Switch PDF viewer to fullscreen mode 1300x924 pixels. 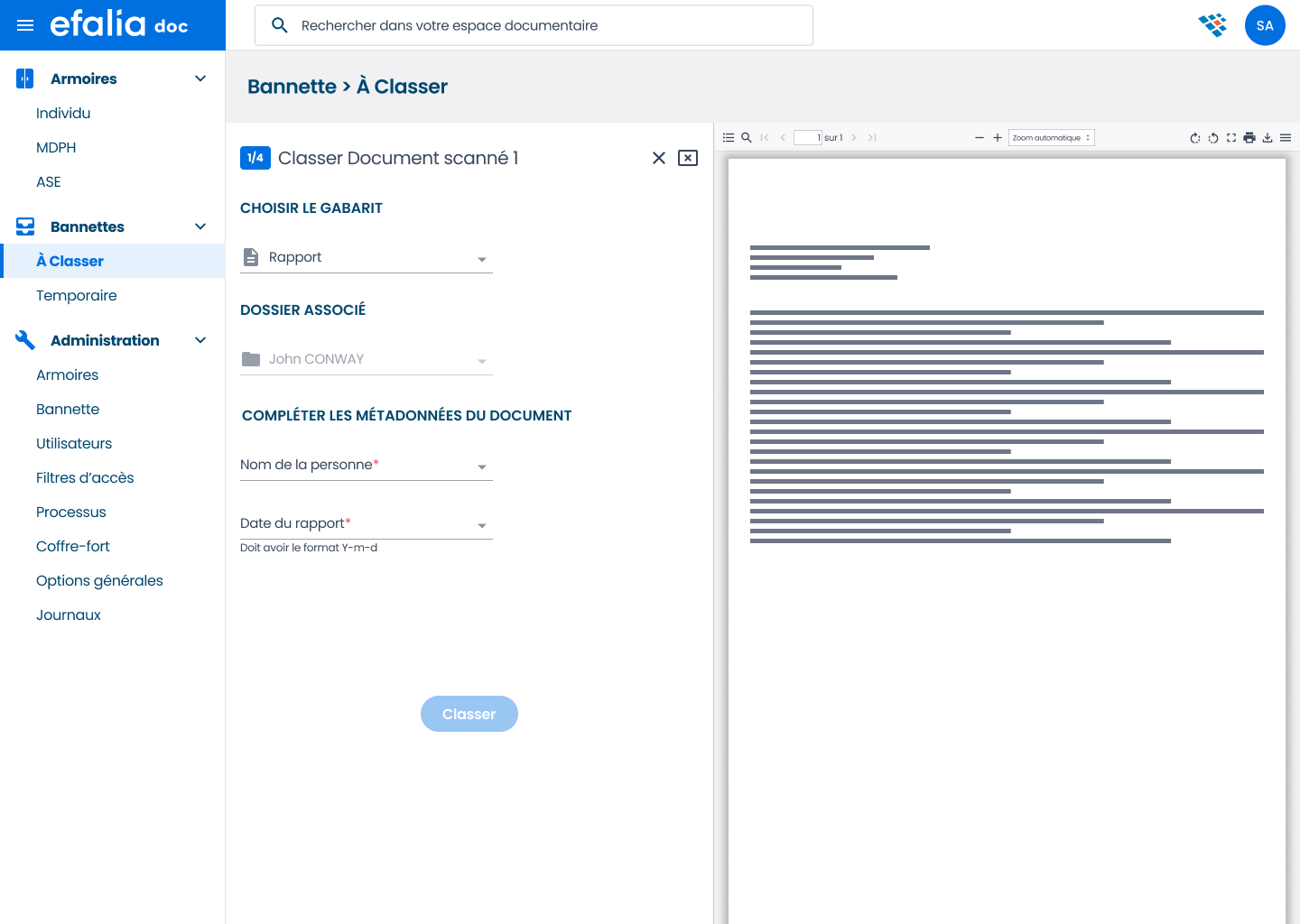pyautogui.click(x=1231, y=138)
